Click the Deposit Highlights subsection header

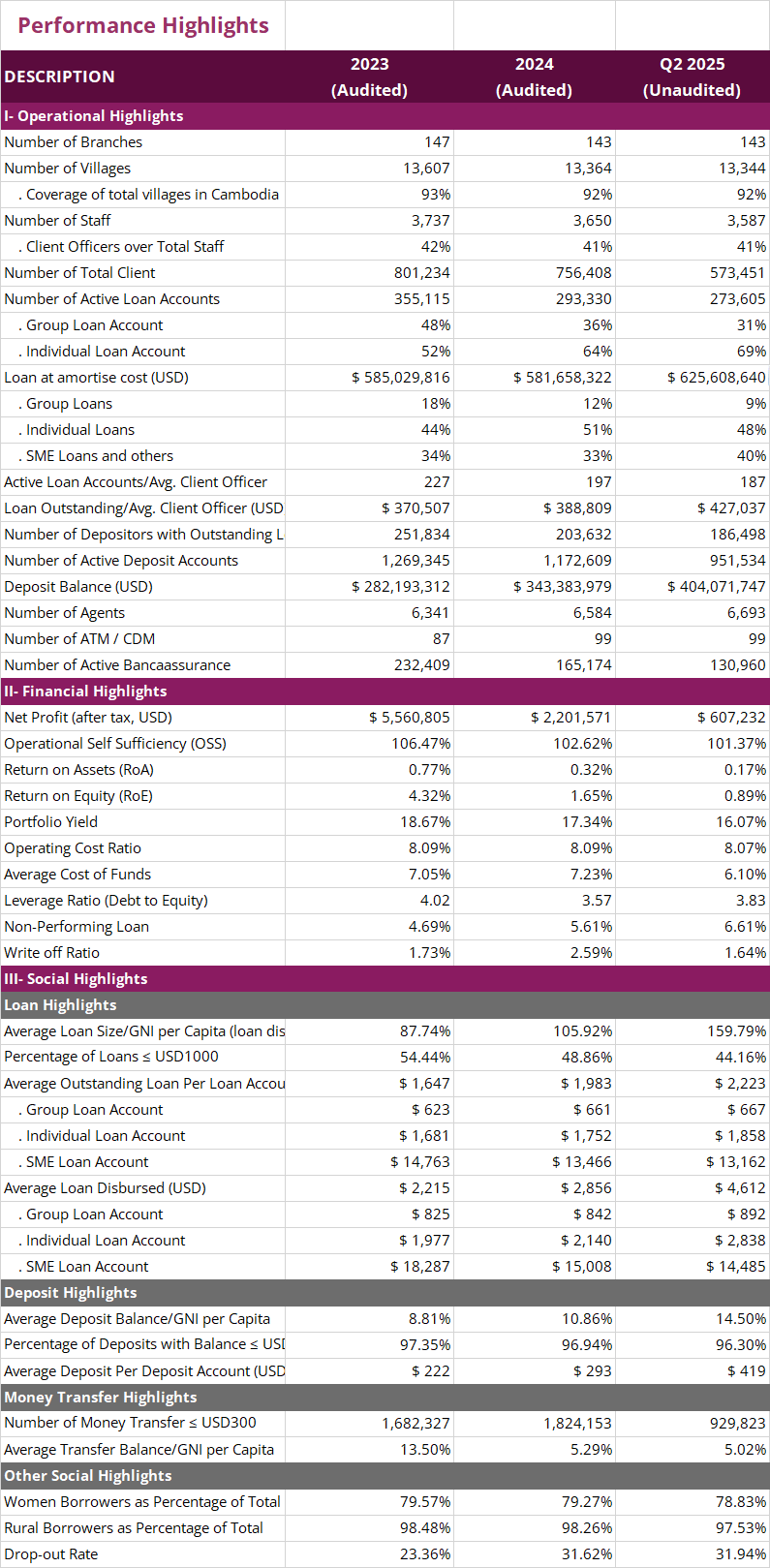click(x=71, y=1293)
